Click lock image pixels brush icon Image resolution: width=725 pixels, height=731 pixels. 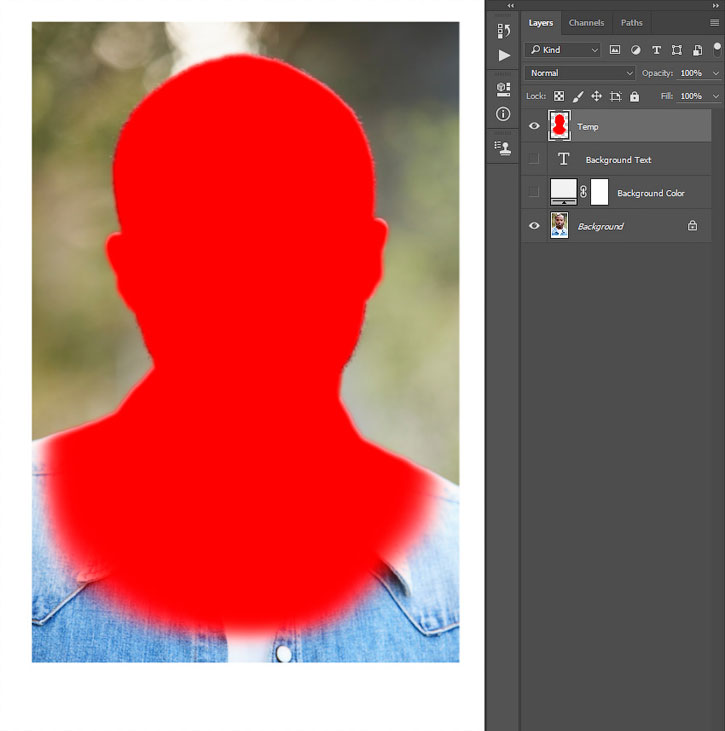coord(578,96)
